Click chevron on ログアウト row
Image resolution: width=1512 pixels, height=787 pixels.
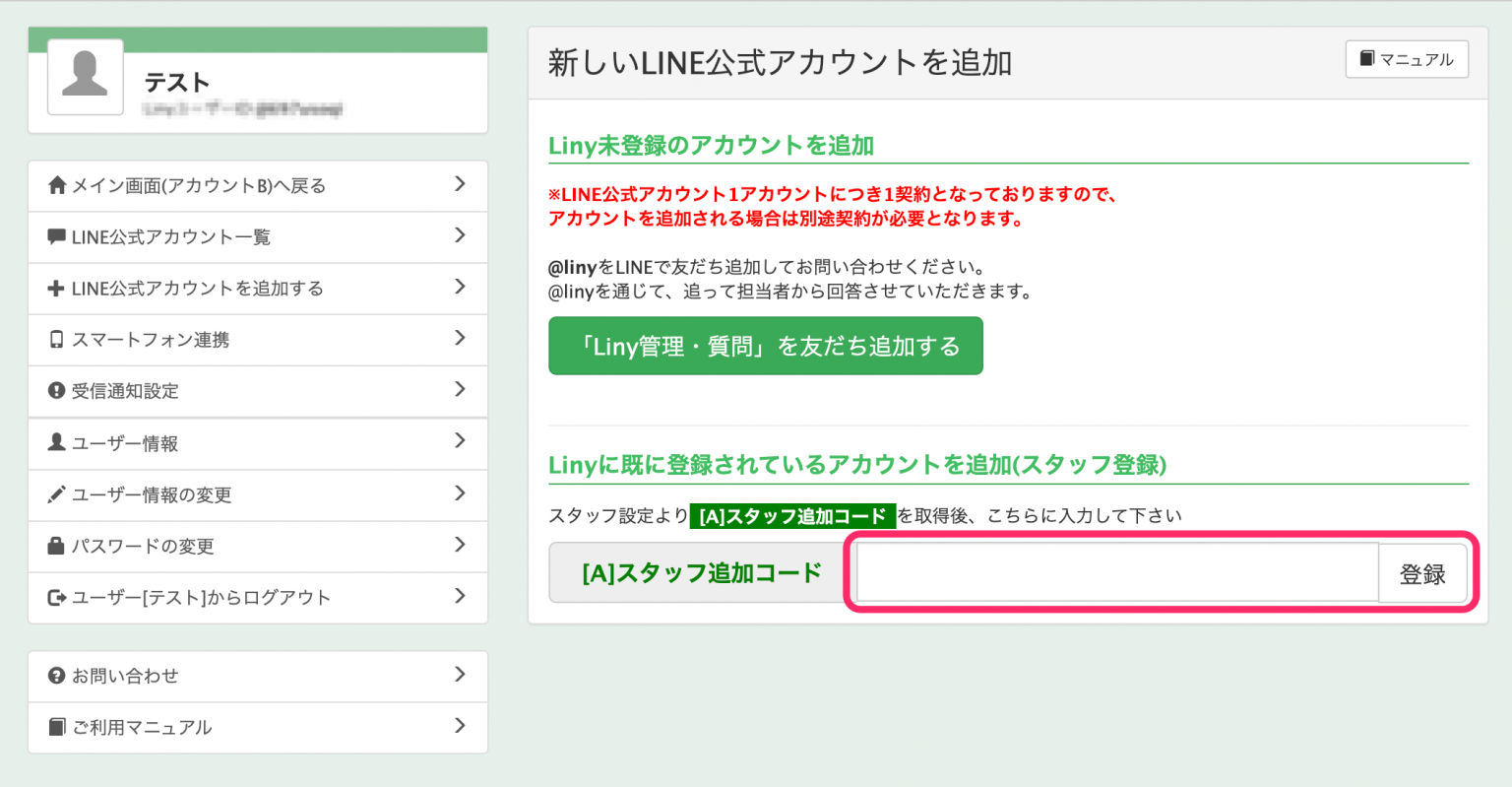460,596
